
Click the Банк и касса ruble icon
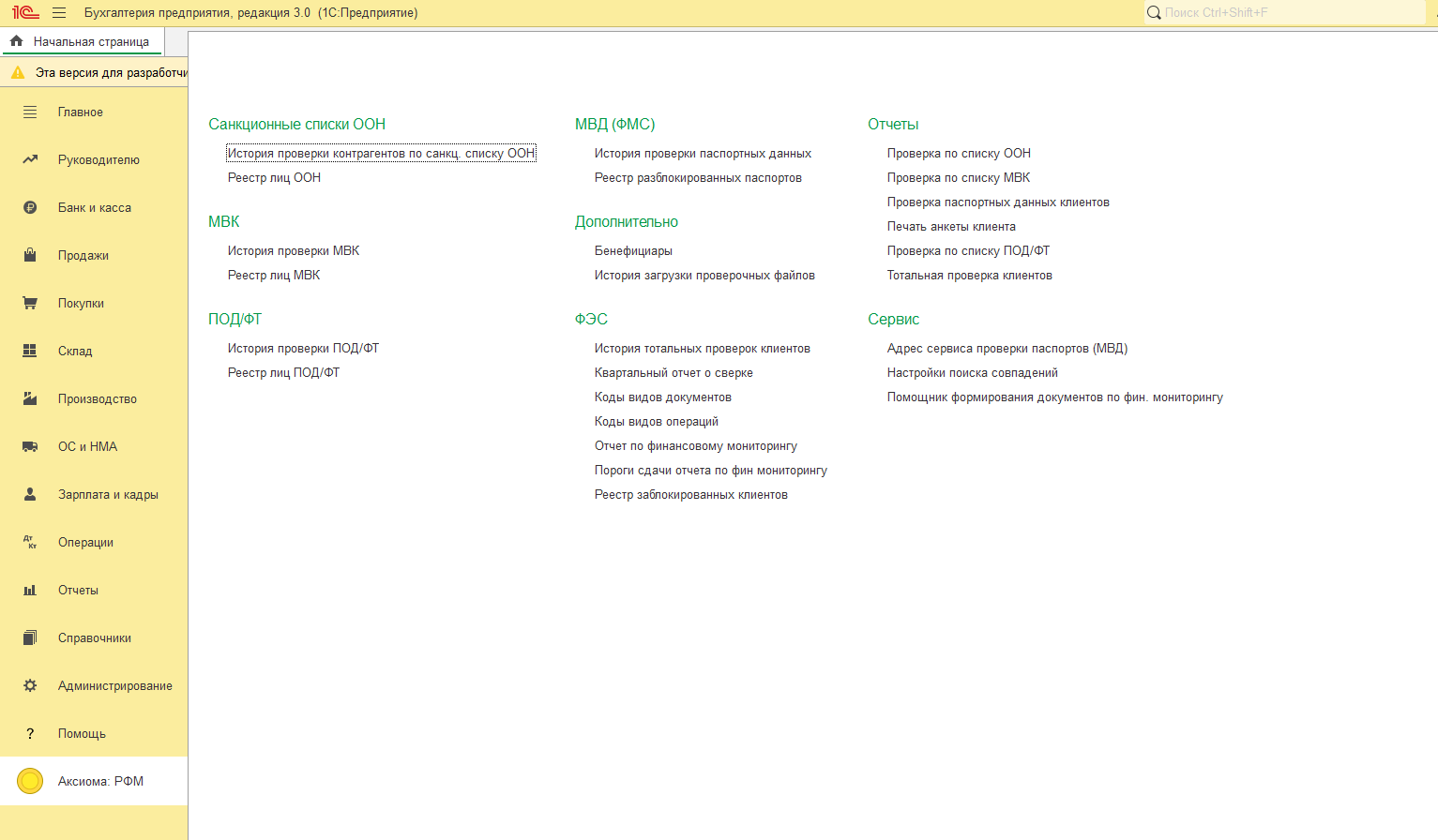coord(30,208)
